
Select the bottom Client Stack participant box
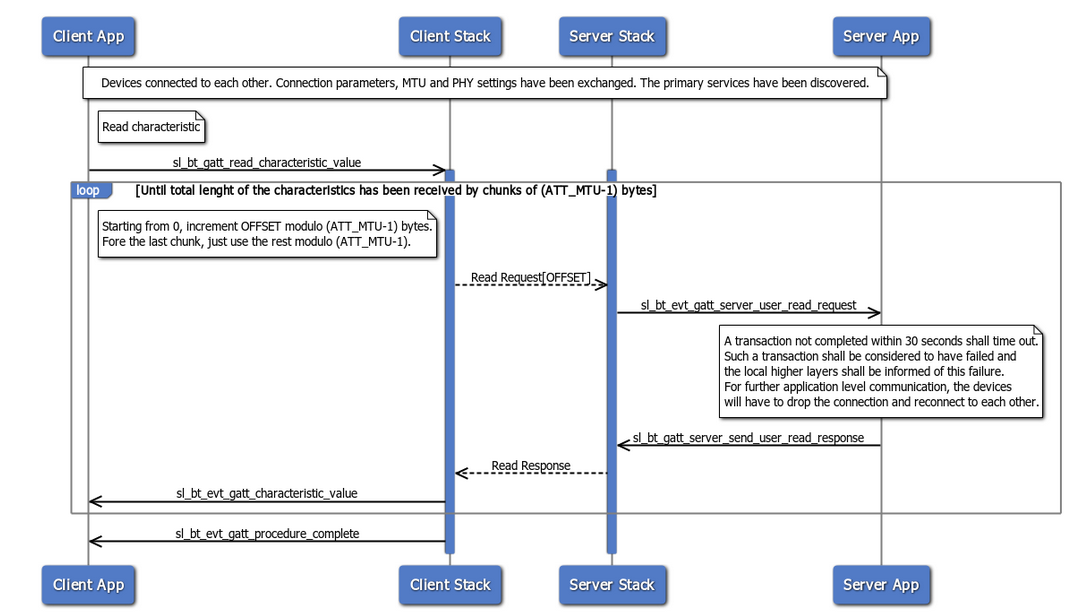(450, 585)
